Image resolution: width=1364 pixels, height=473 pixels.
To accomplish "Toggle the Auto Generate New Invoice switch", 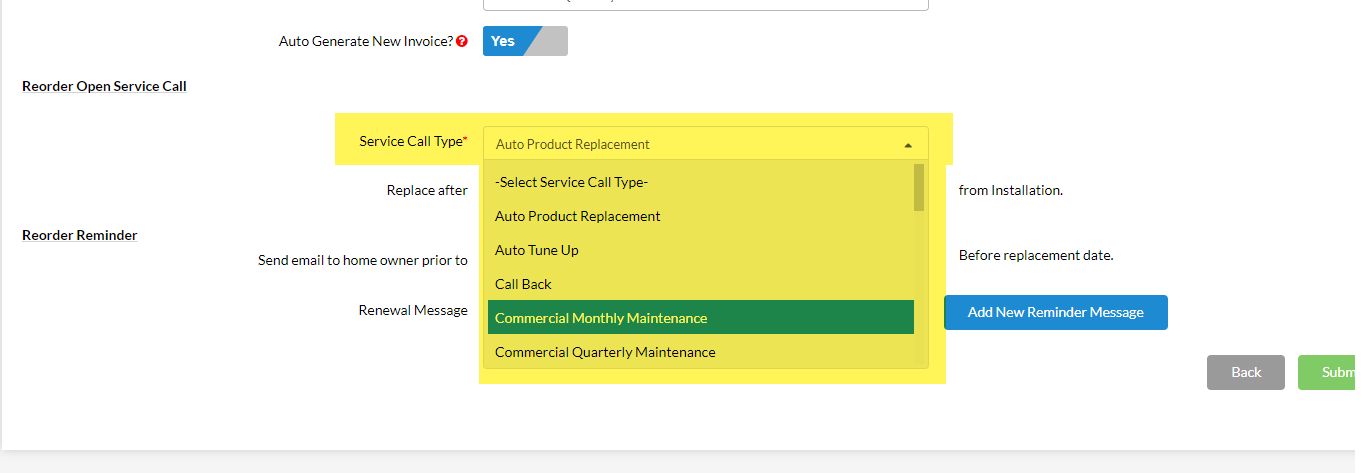I will 525,41.
